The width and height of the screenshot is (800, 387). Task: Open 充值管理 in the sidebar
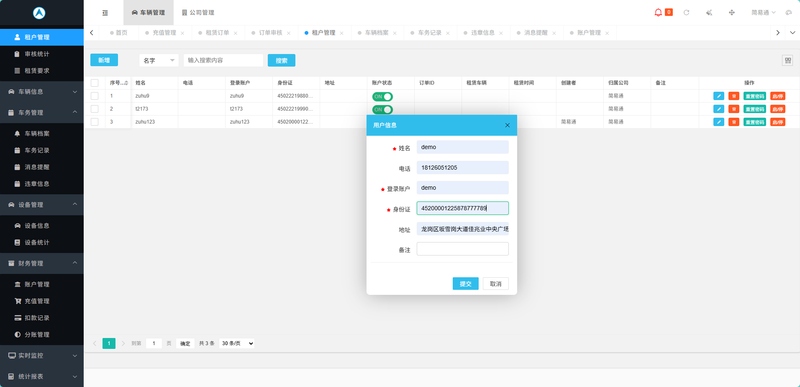37,301
